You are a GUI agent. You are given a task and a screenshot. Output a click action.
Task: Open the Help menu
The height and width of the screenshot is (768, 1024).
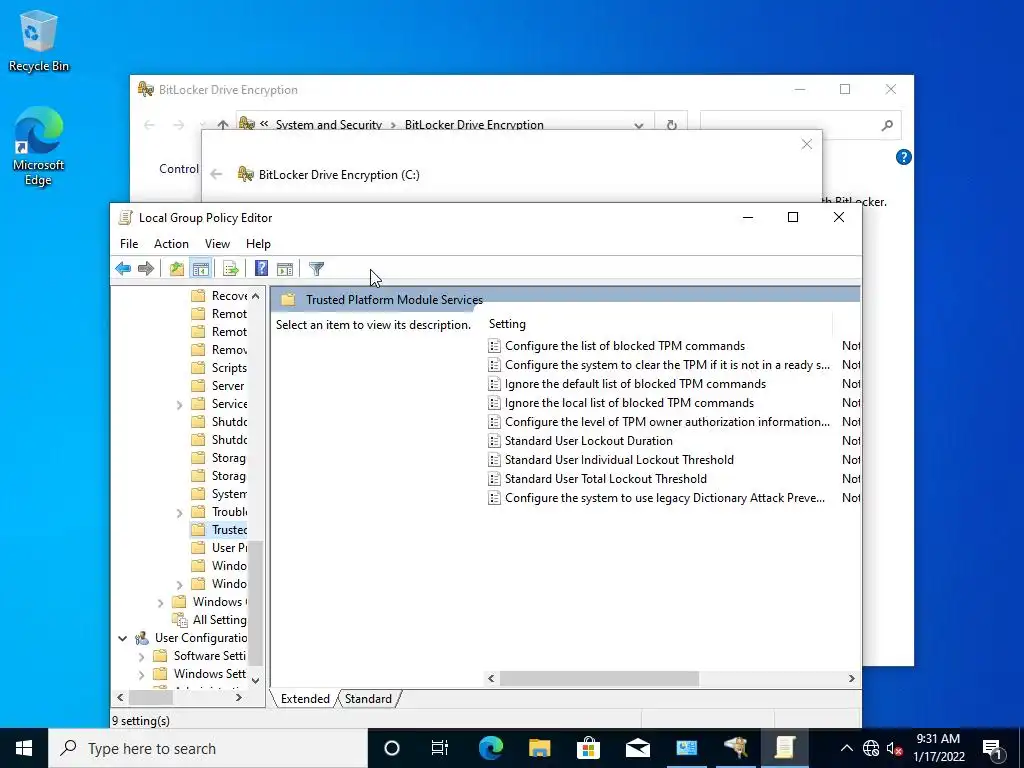[x=258, y=244]
